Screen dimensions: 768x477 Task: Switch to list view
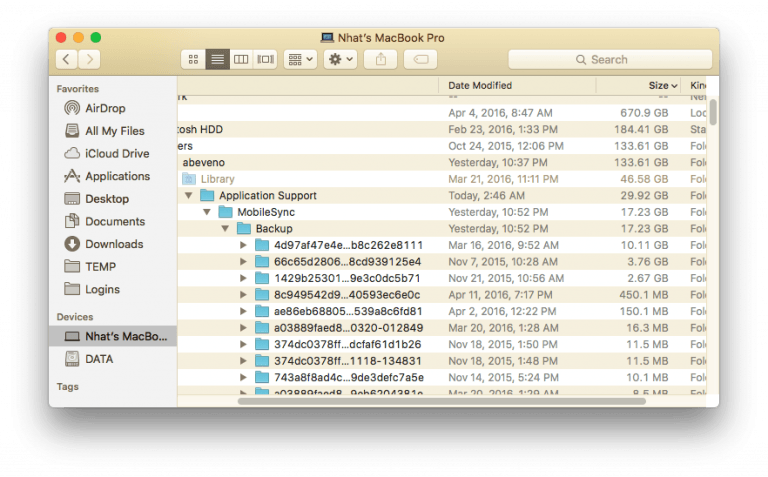[x=217, y=59]
